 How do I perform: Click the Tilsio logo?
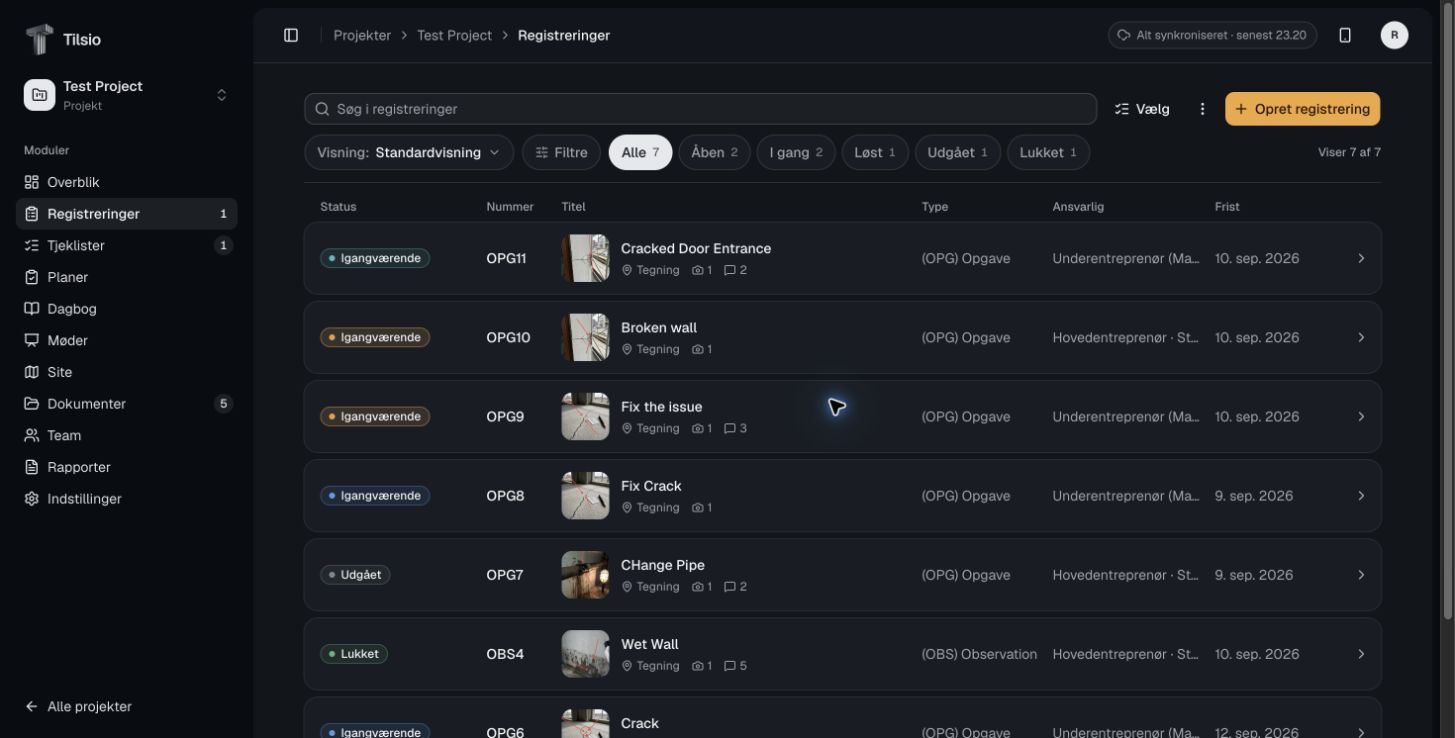point(39,39)
